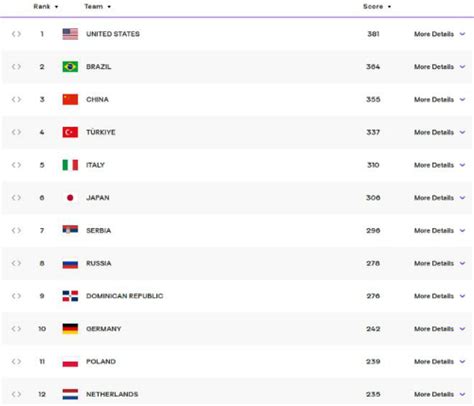Click the China flag icon

(70, 99)
